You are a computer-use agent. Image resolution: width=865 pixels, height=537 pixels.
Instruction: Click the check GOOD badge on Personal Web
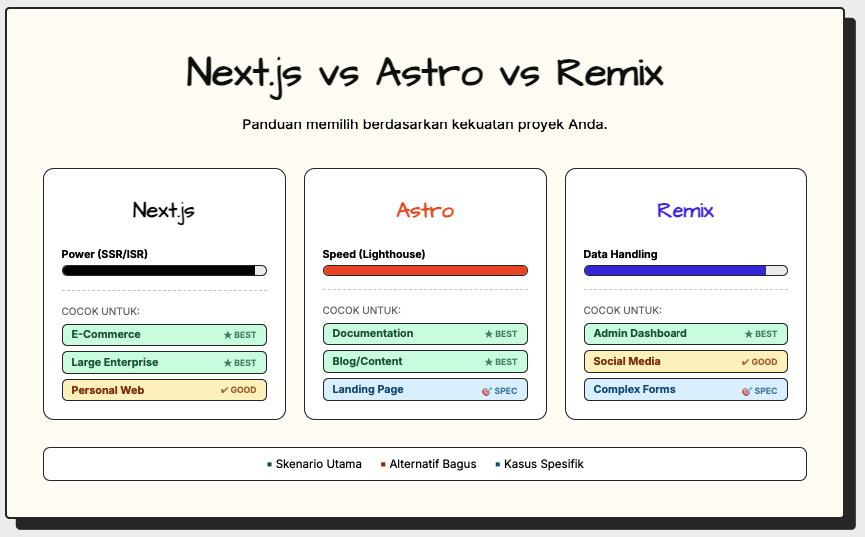click(x=238, y=390)
